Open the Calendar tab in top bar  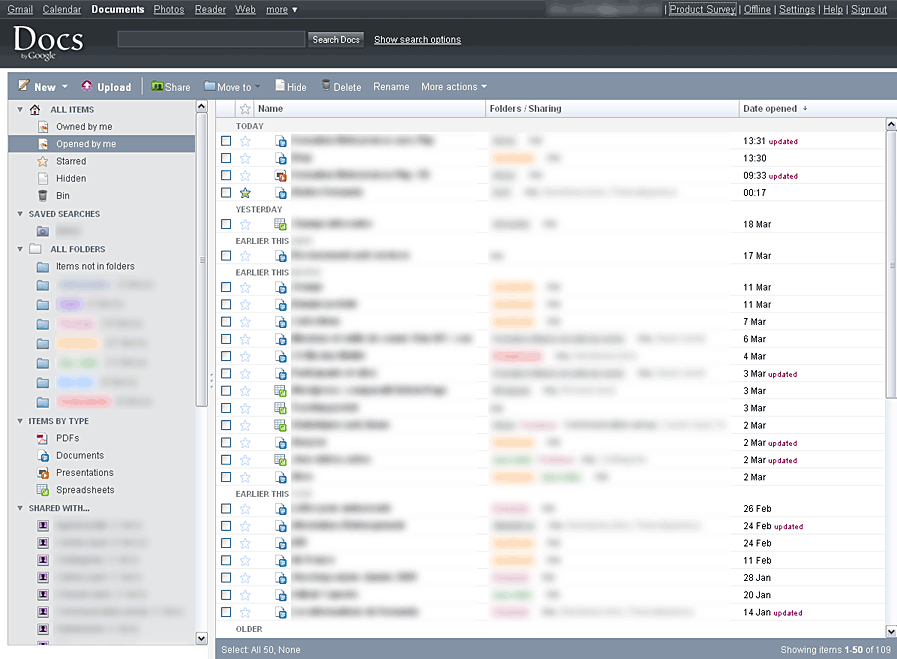(62, 9)
